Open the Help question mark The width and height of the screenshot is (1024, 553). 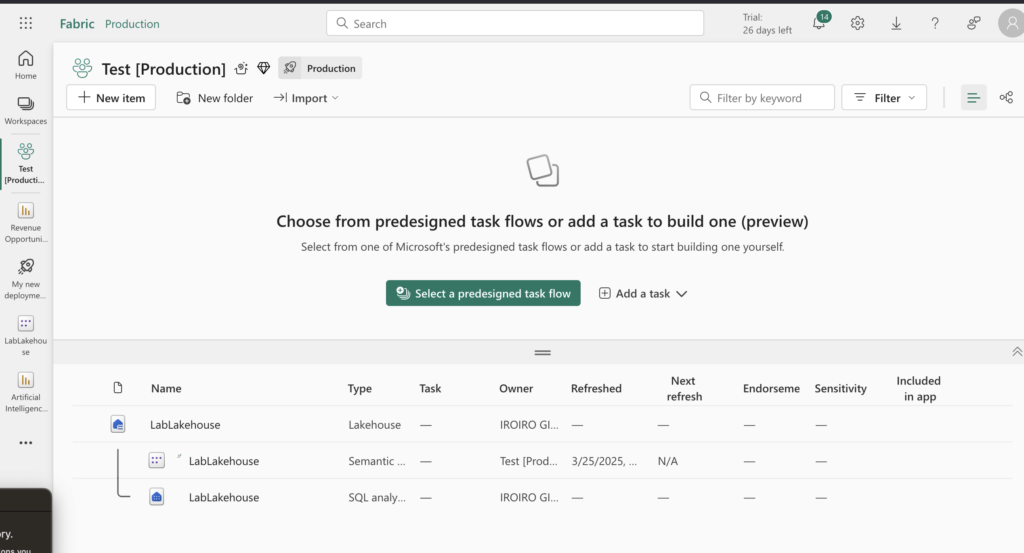tap(935, 24)
